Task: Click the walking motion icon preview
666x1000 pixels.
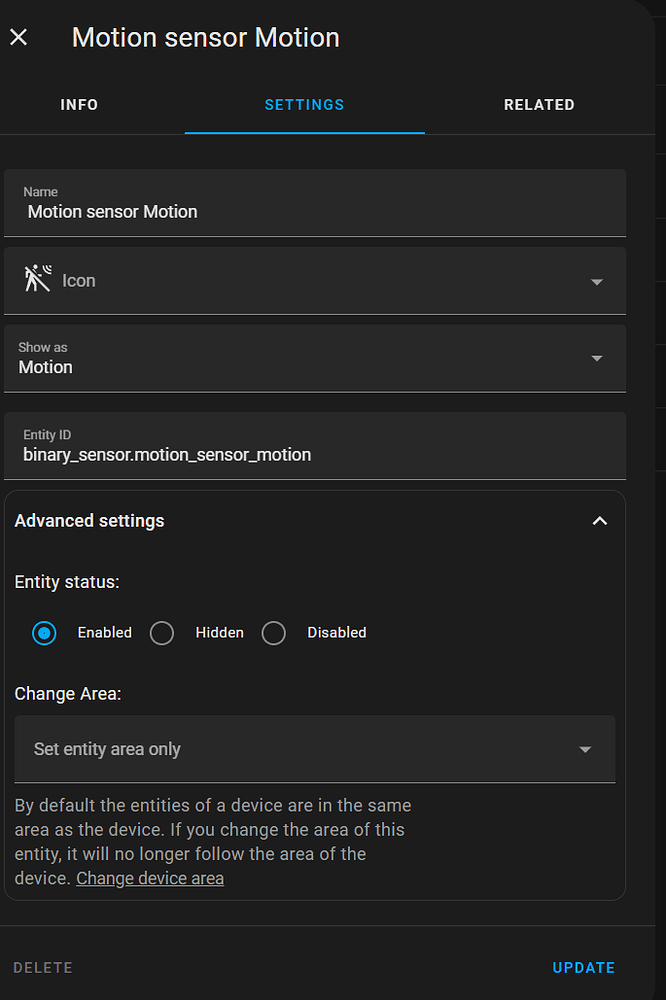Action: 37,280
